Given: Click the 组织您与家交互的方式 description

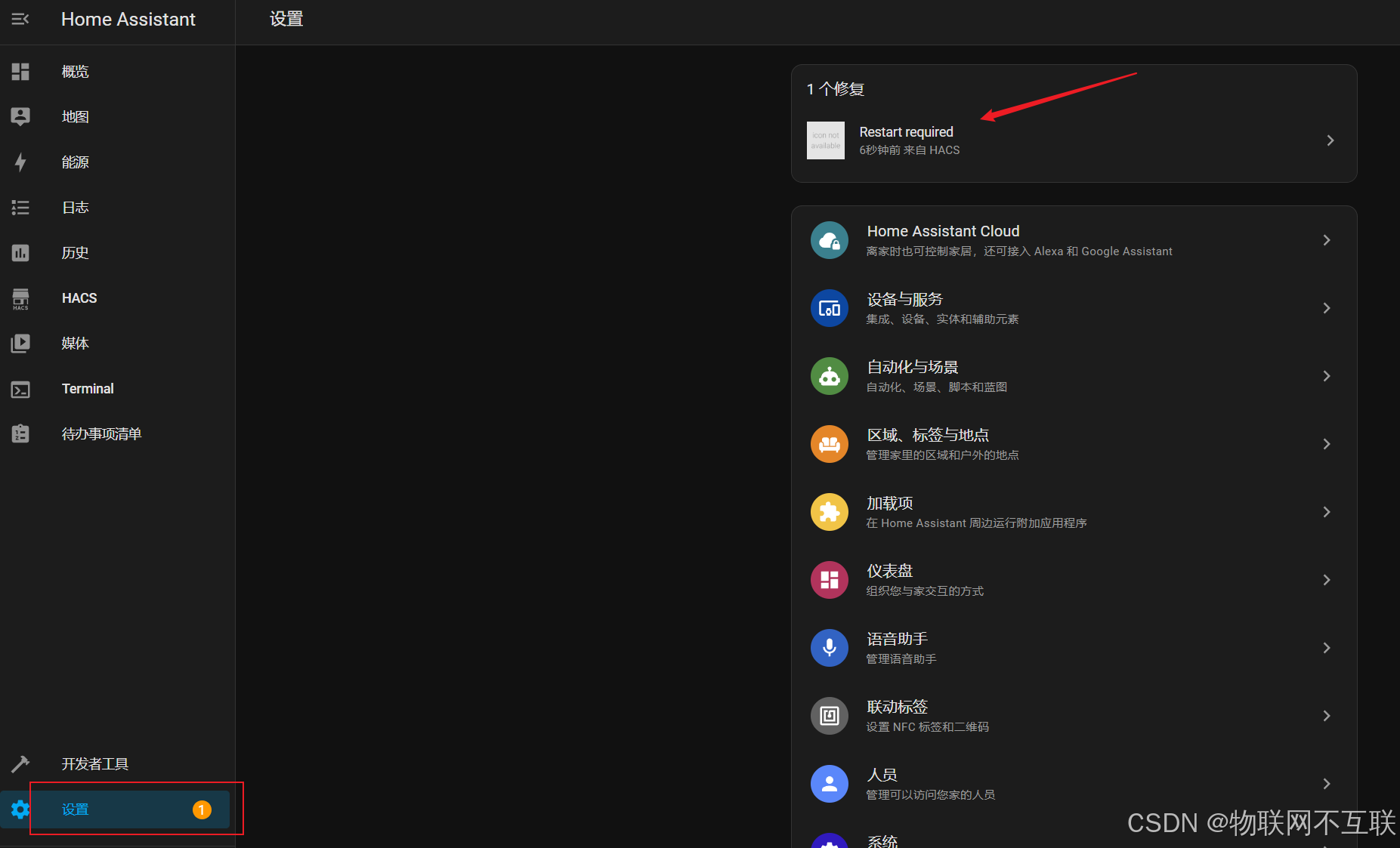Looking at the screenshot, I should [x=925, y=591].
